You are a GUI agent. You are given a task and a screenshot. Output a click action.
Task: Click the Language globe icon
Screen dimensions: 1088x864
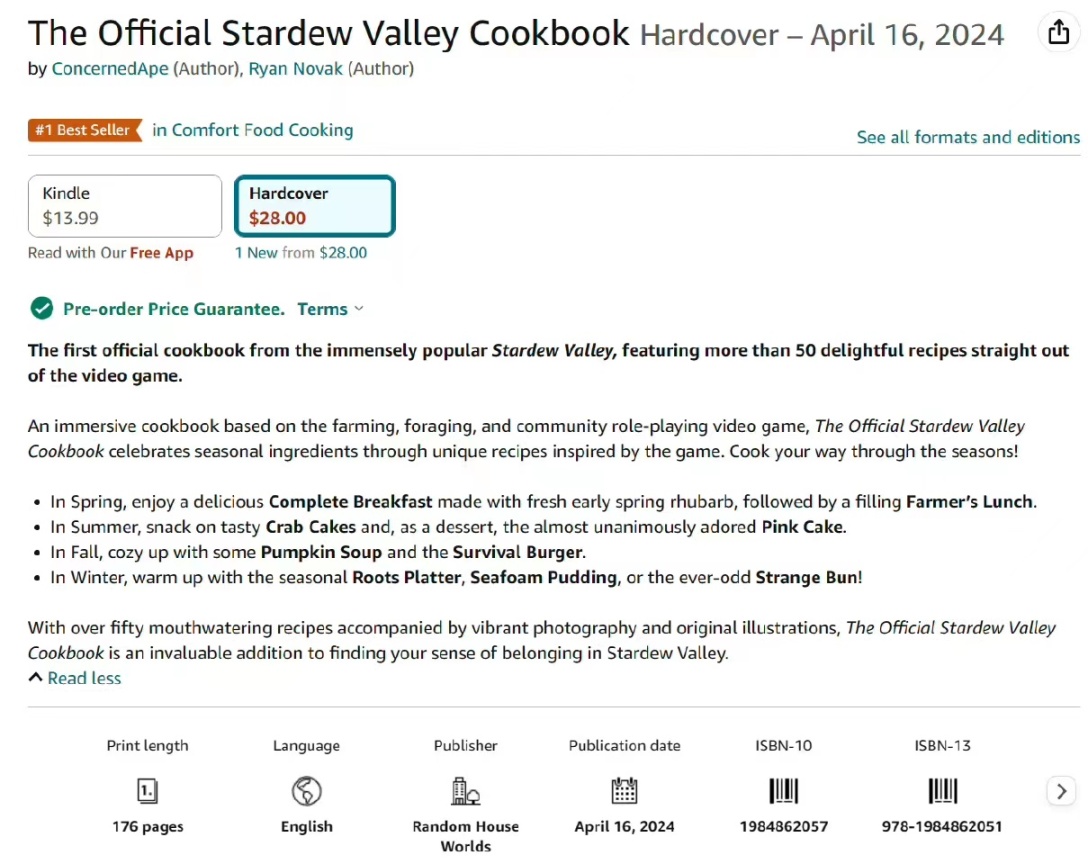[306, 790]
